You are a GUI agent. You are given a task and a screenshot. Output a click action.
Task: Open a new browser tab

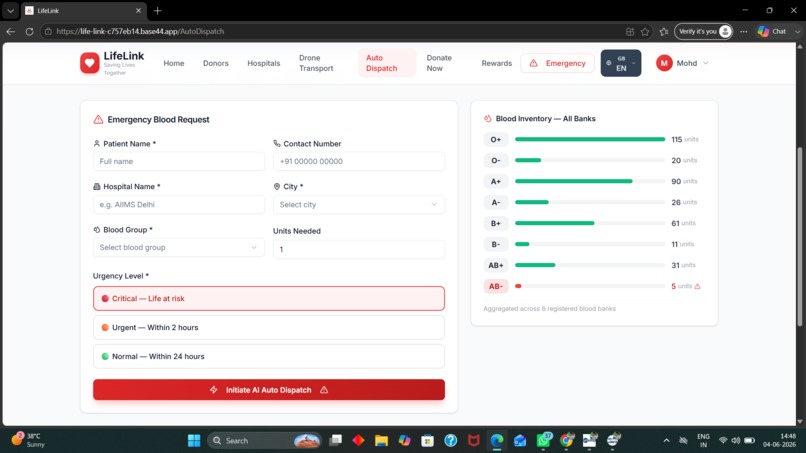[x=158, y=10]
